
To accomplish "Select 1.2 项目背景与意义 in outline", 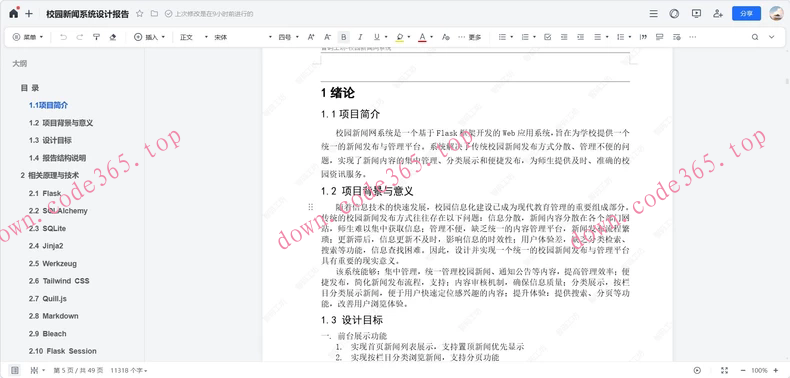I will coord(61,123).
